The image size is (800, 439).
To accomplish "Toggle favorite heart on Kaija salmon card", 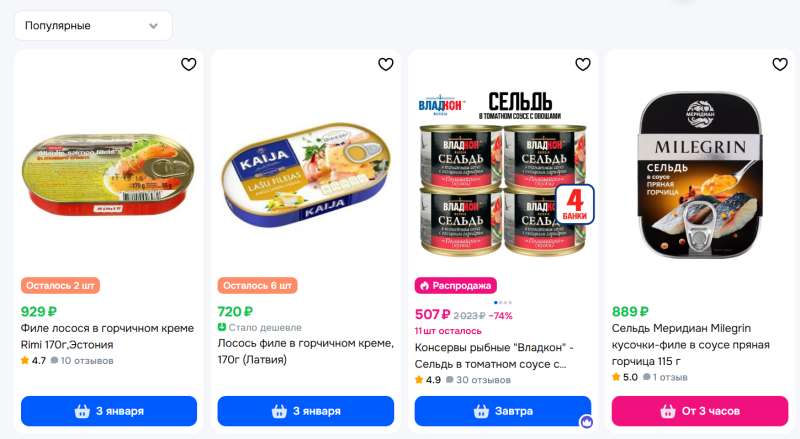I will 386,64.
